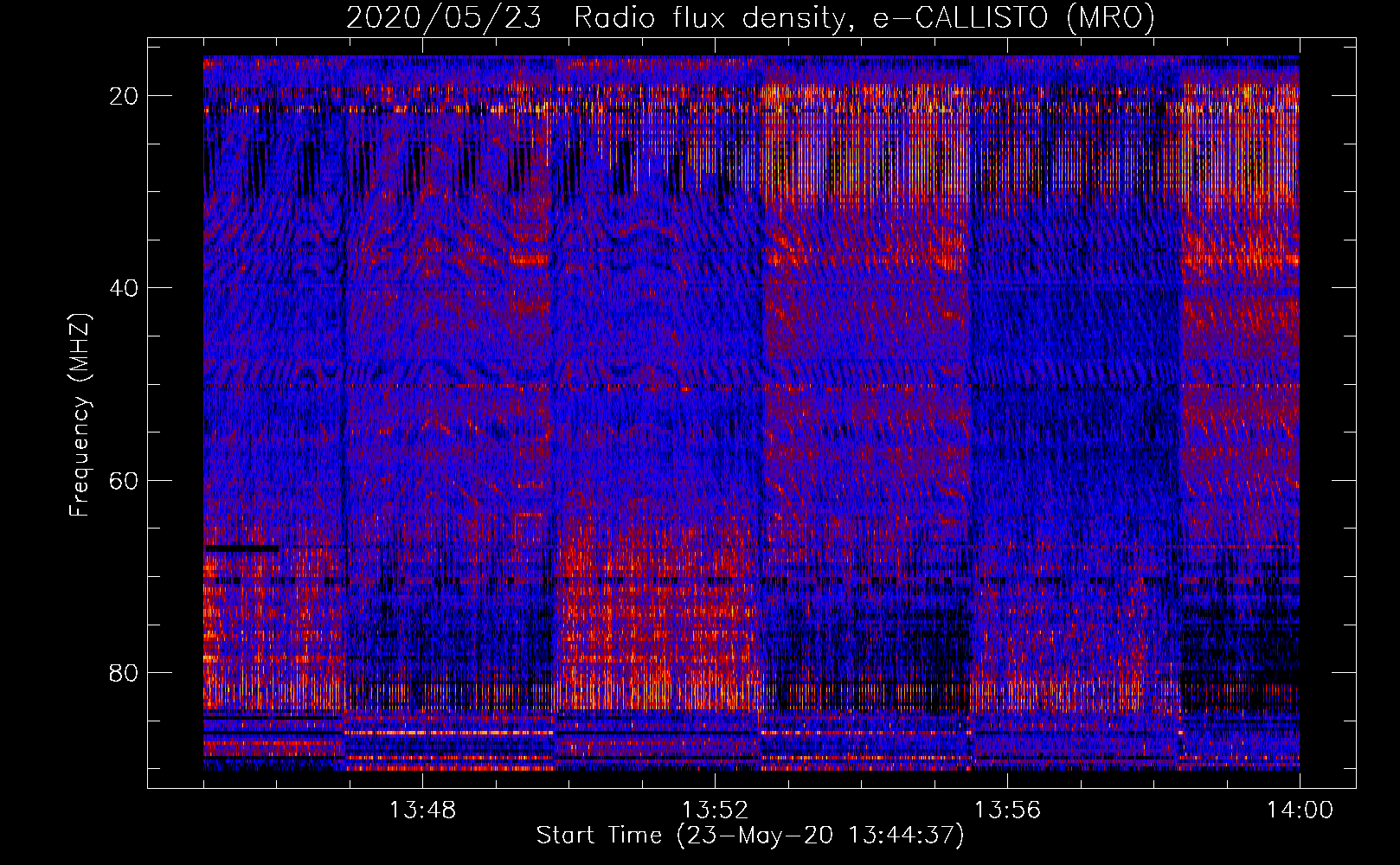Click the 60 frequency tick label
This screenshot has width=1400, height=865.
[x=125, y=480]
